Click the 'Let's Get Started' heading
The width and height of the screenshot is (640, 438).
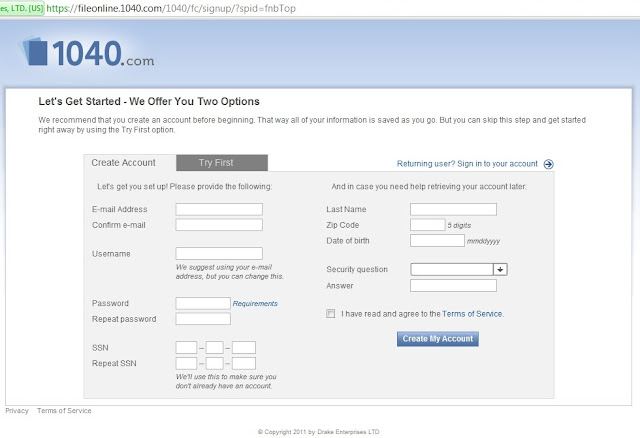(x=149, y=101)
